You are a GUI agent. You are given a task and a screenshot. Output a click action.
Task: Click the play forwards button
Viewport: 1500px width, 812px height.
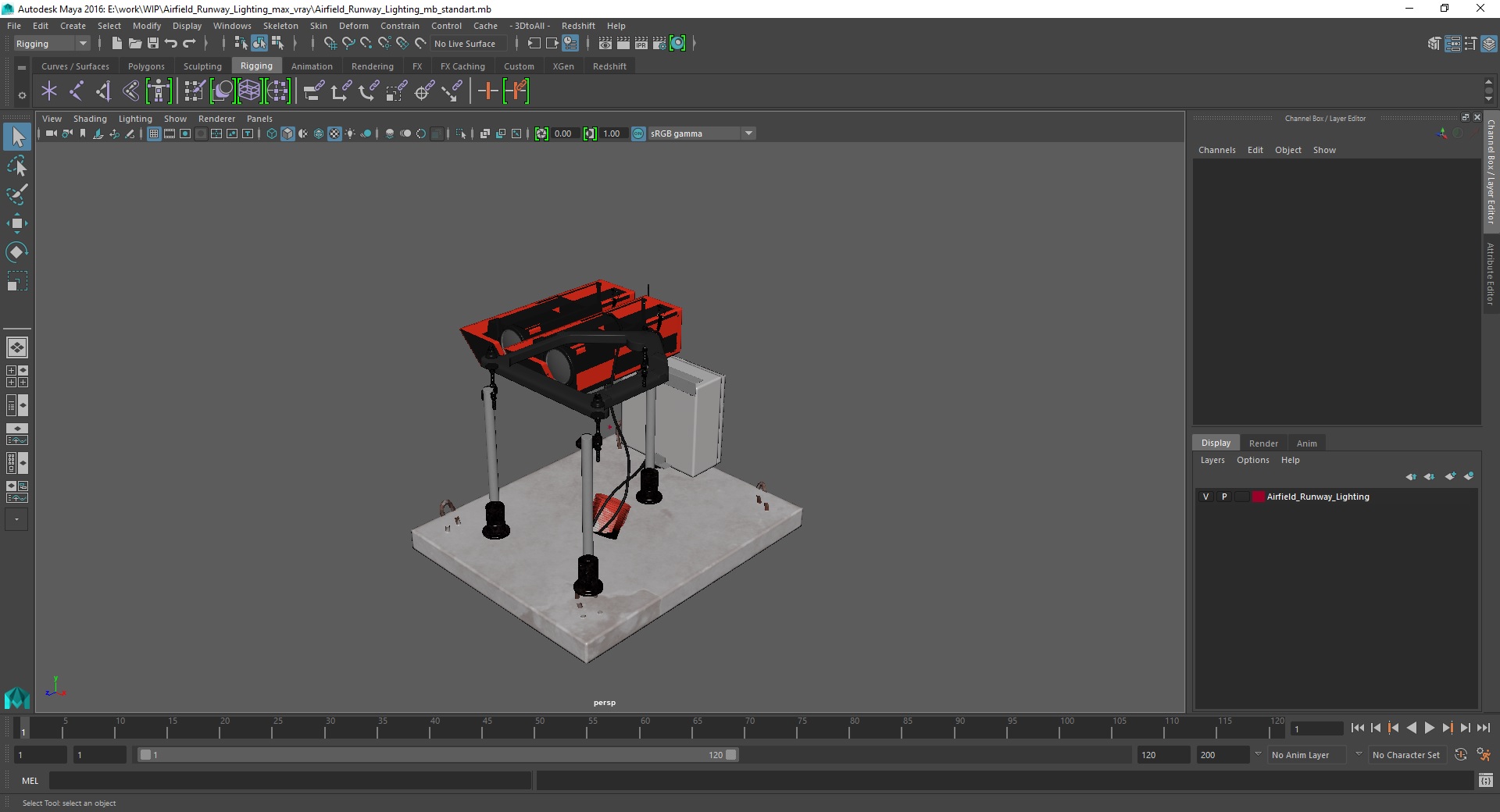pos(1429,728)
